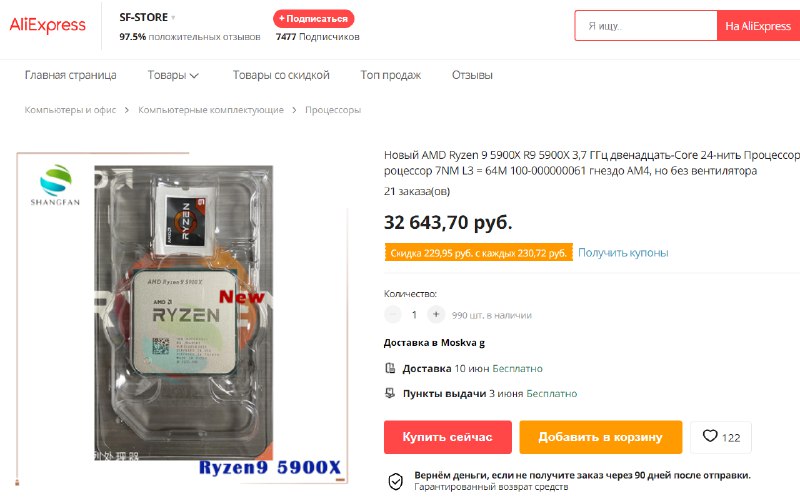The height and width of the screenshot is (501, 800).
Task: Expand the SF-STORE dropdown arrow
Action: coord(173,18)
